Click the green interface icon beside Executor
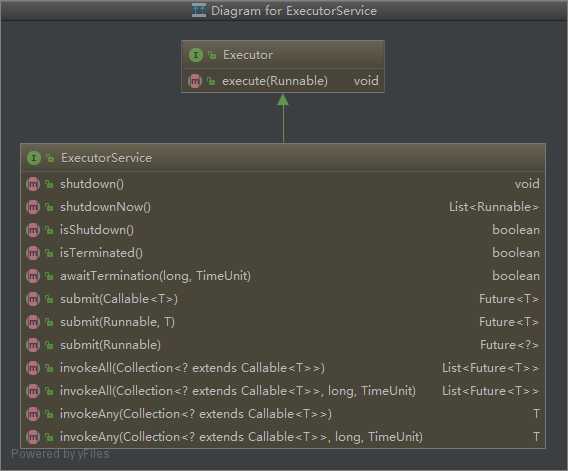568x471 pixels. point(196,55)
